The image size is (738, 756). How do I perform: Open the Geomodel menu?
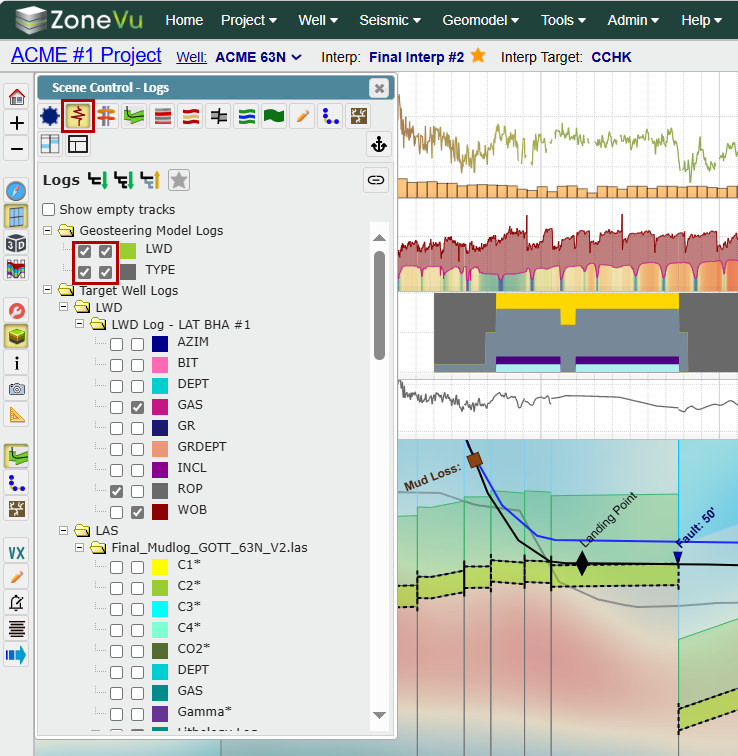481,20
